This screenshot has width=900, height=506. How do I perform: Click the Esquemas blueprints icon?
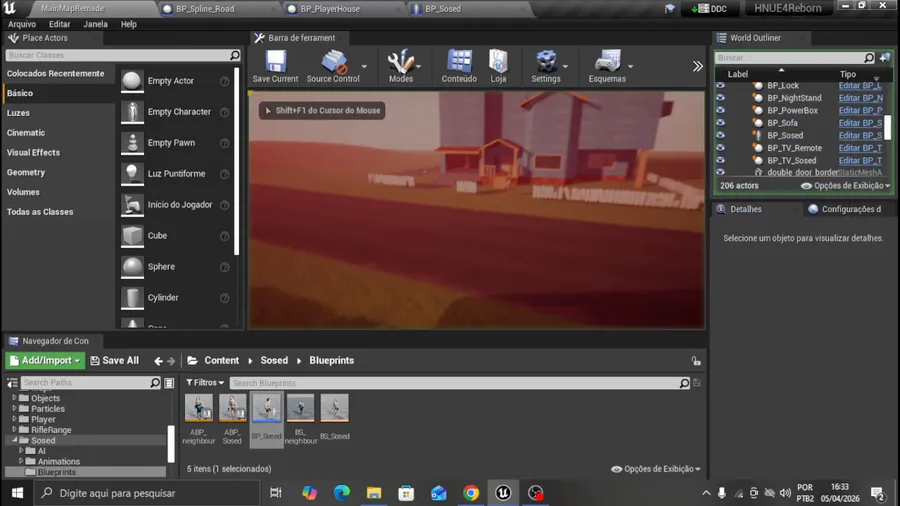pyautogui.click(x=607, y=62)
